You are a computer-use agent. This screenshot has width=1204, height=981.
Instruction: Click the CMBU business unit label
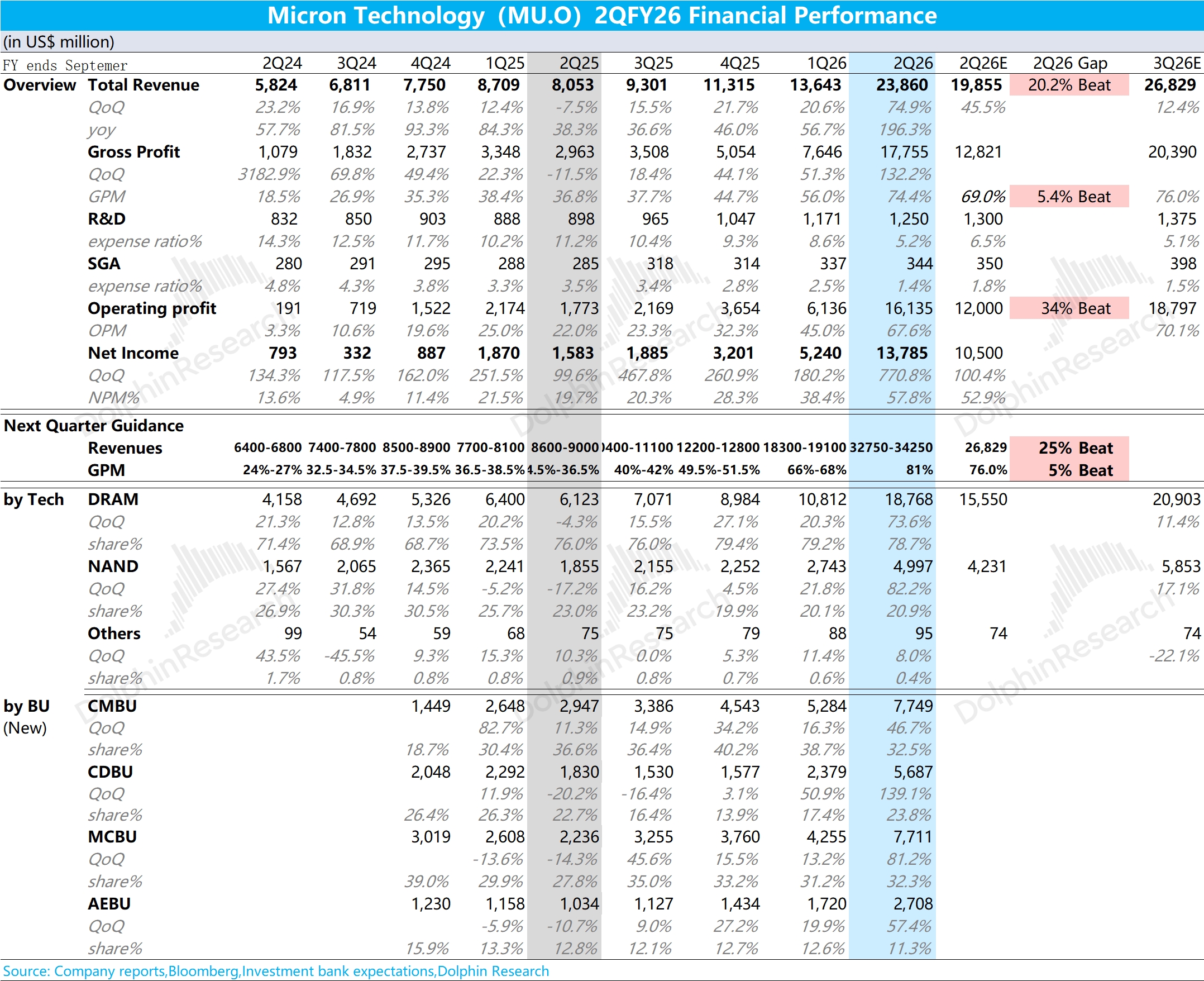(112, 706)
